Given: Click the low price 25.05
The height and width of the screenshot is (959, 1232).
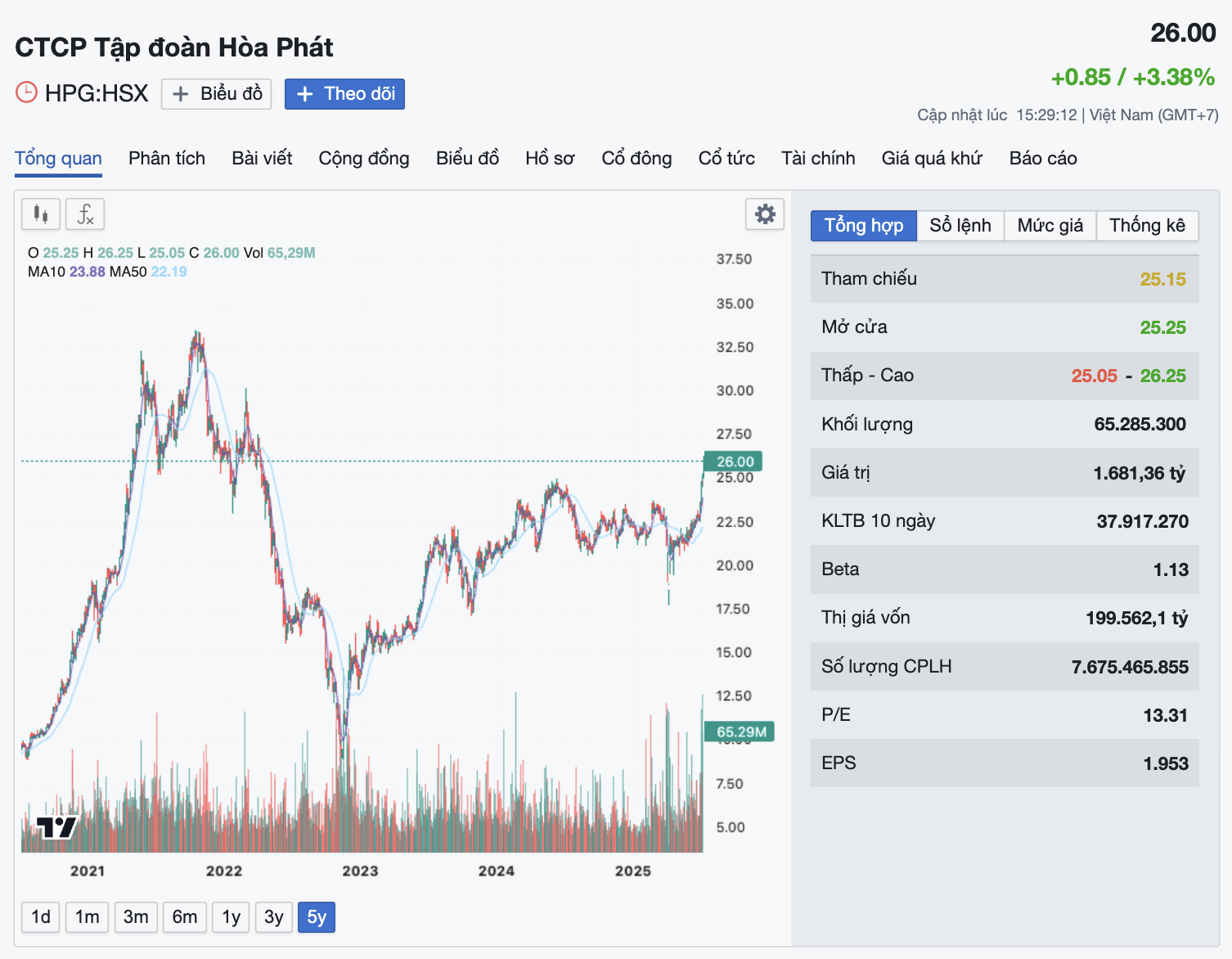Looking at the screenshot, I should pyautogui.click(x=1095, y=376).
